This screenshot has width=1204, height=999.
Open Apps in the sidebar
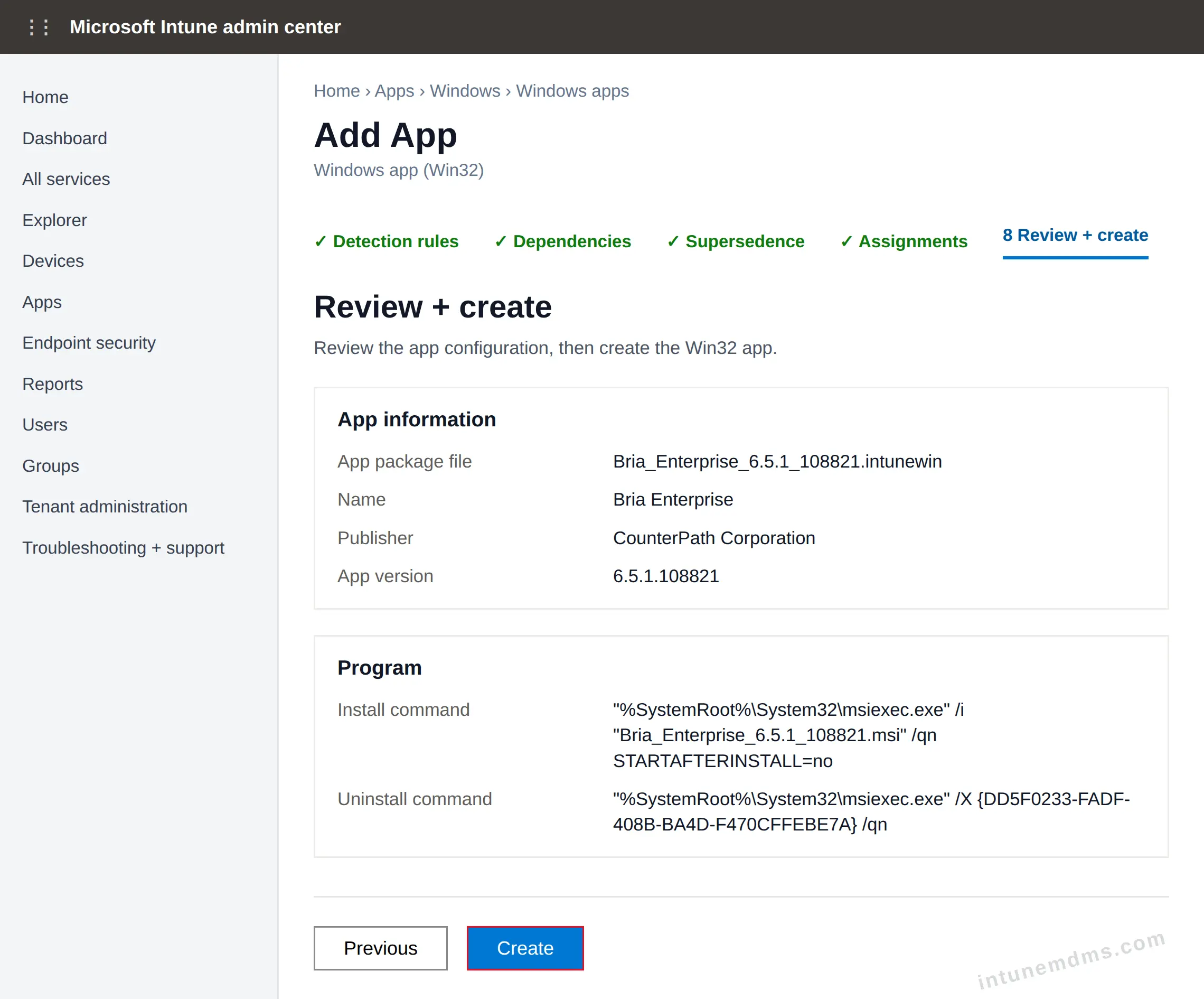click(42, 302)
